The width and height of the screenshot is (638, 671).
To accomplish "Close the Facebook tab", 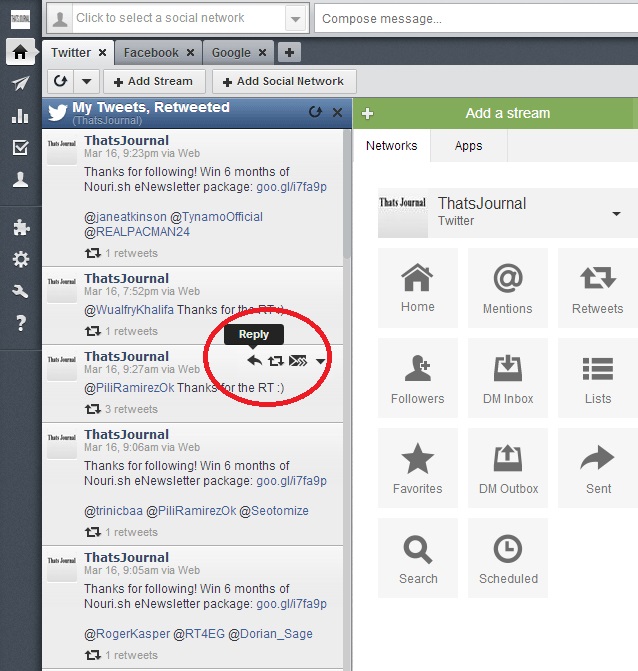I will point(190,53).
